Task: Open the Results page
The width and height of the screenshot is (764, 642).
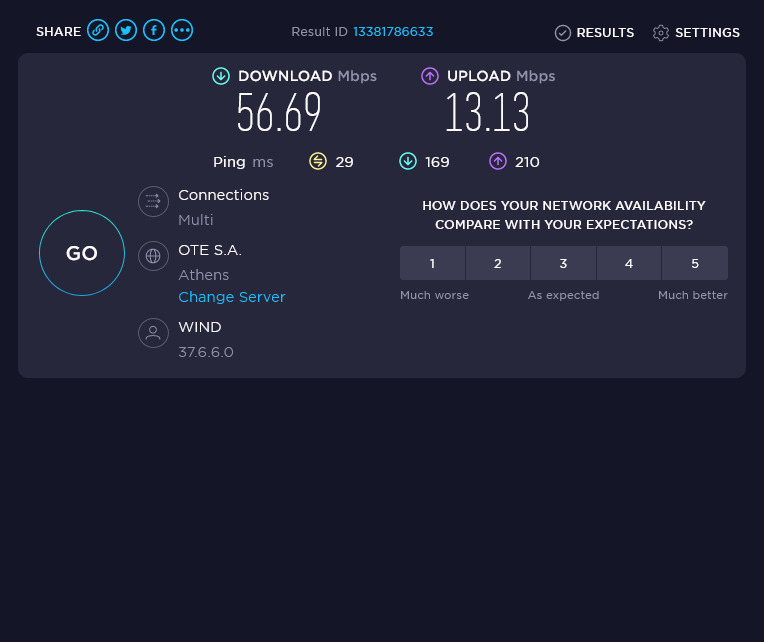Action: (x=595, y=33)
